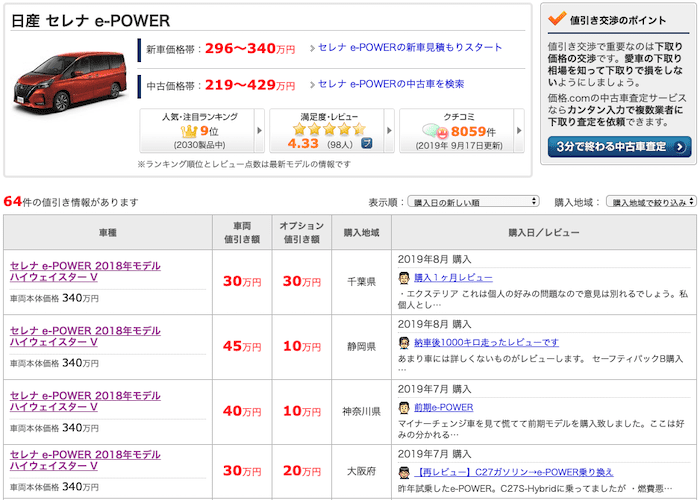Open the 購入1ヶ月レビュー review link
Screen dimensions: 700x500
click(x=453, y=278)
